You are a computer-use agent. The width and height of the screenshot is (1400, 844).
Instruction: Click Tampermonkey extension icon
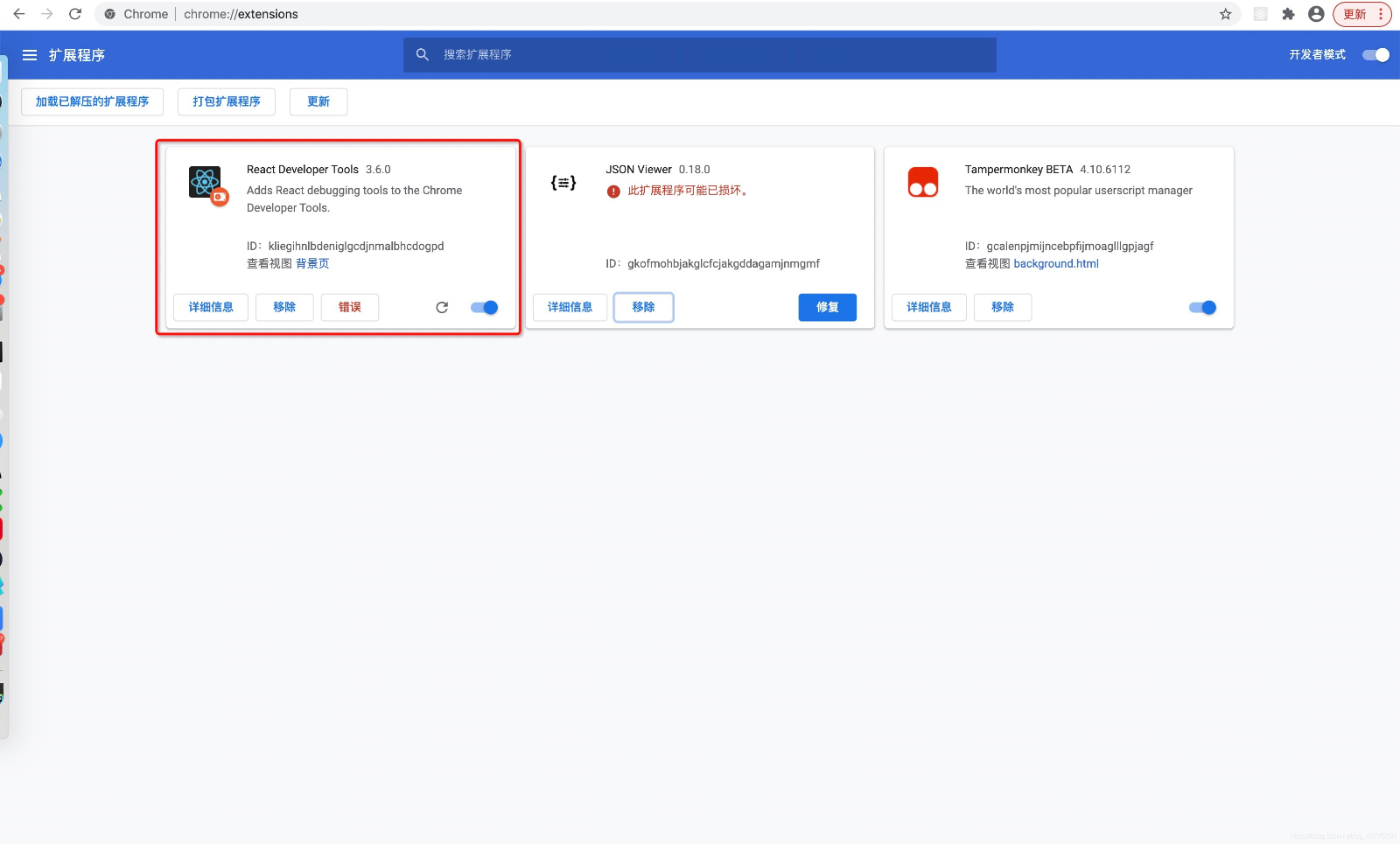[x=923, y=182]
